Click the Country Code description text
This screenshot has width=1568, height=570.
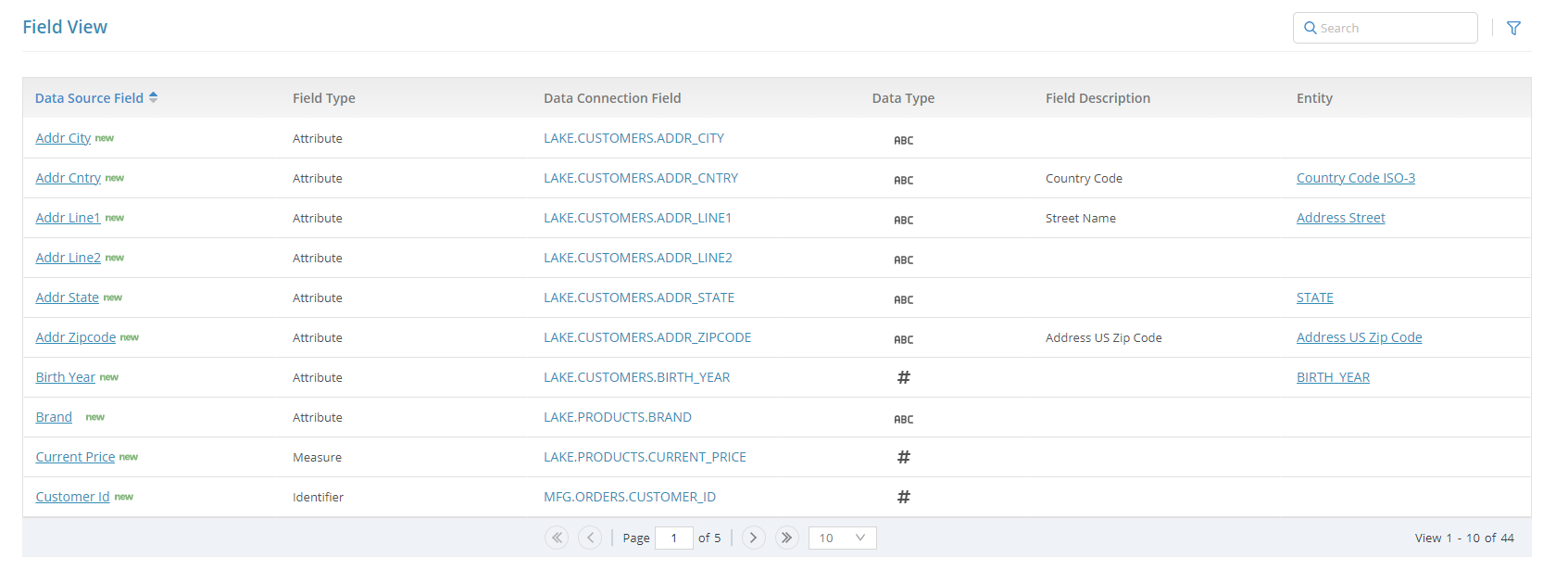(1084, 178)
